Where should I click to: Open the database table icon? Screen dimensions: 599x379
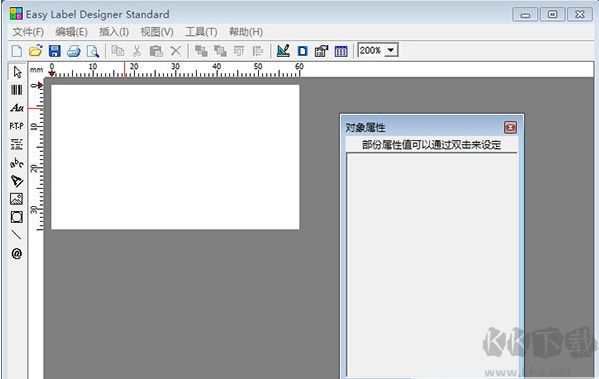(341, 51)
